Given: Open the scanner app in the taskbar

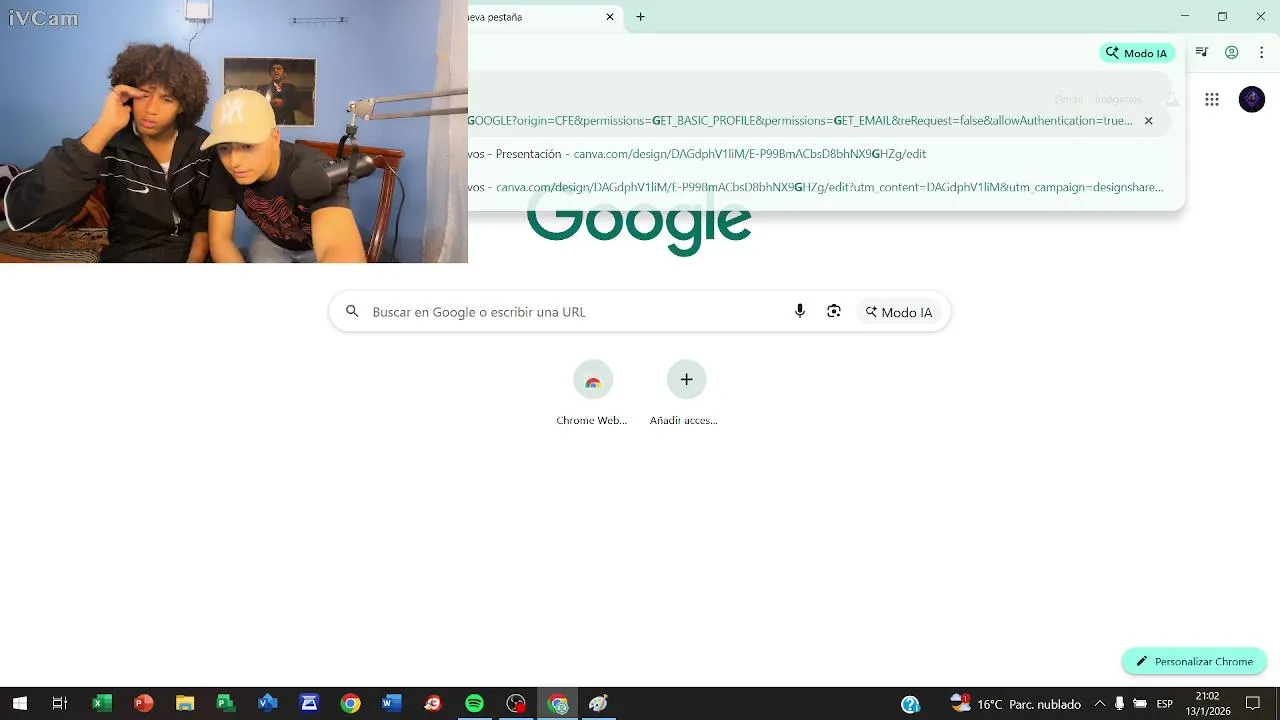Looking at the screenshot, I should click(309, 704).
